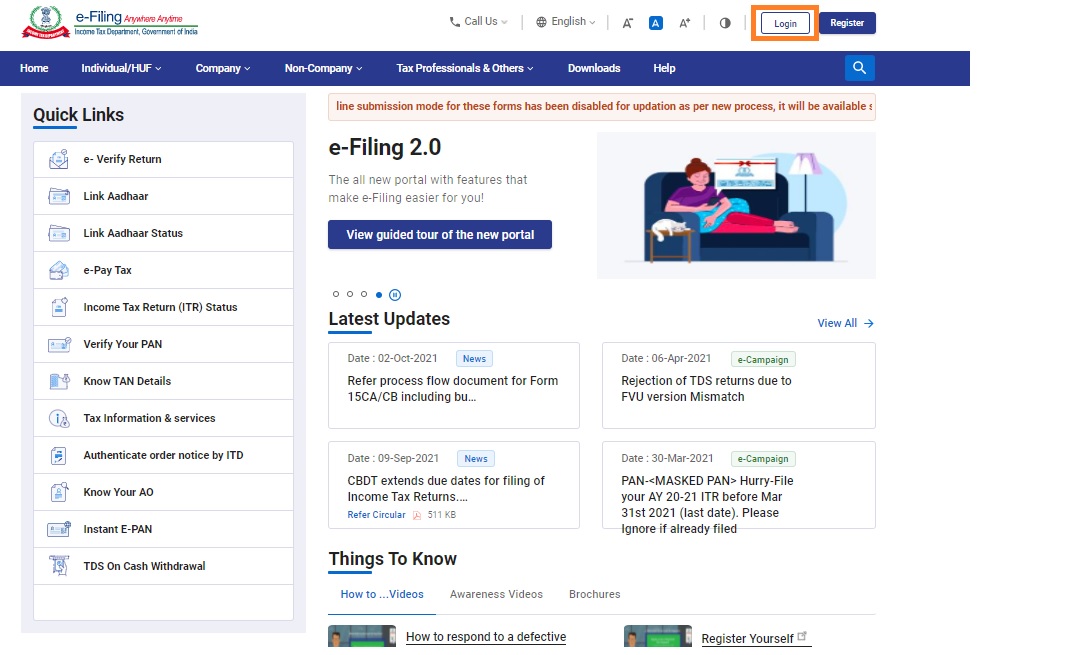The height and width of the screenshot is (655, 1072).
Task: Expand the Individual/HUF menu
Action: 121,68
